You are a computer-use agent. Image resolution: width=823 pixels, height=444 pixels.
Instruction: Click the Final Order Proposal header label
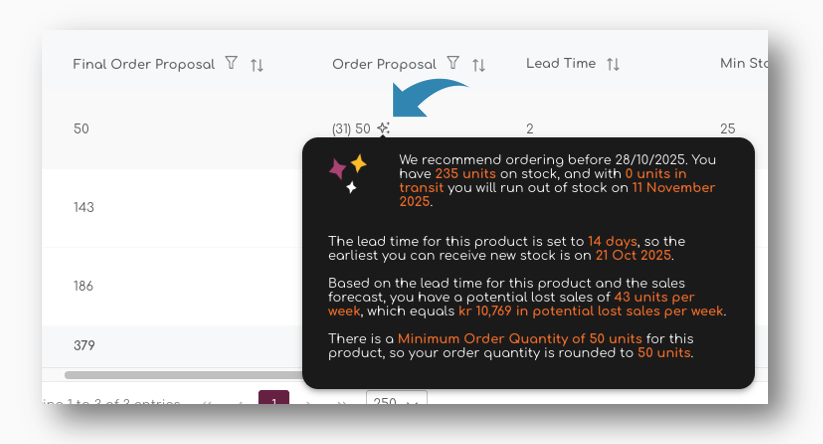pyautogui.click(x=143, y=64)
